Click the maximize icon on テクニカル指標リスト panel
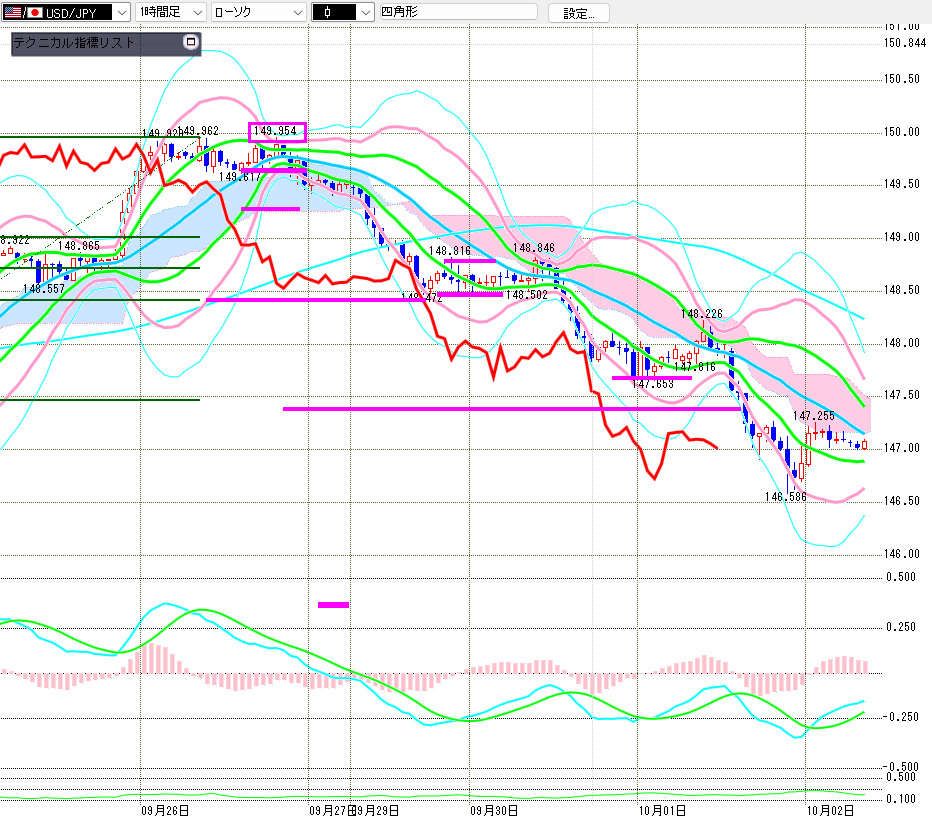932x821 pixels. point(191,43)
